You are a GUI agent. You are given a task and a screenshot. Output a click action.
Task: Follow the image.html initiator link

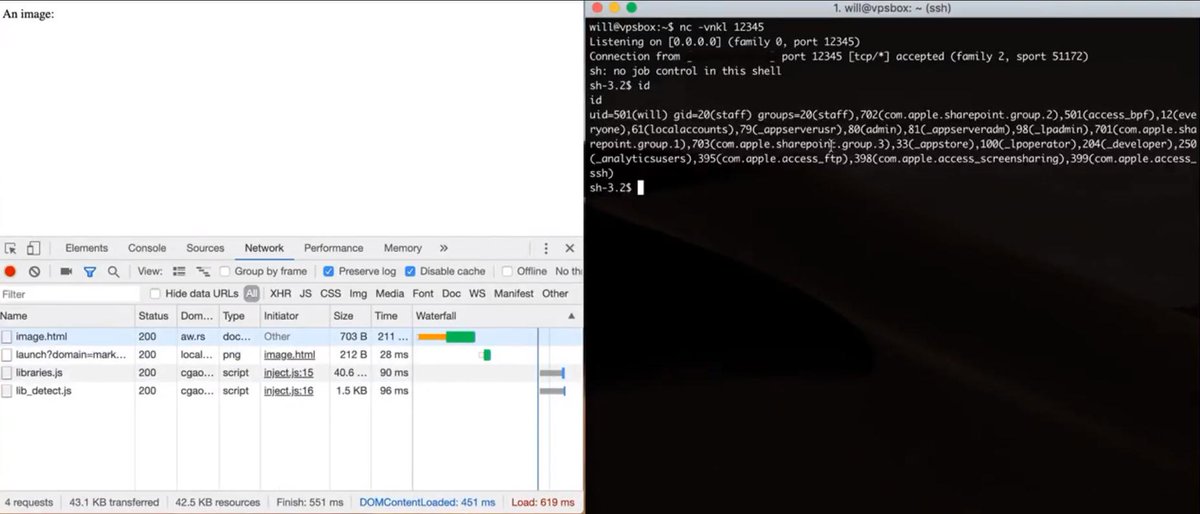point(290,355)
